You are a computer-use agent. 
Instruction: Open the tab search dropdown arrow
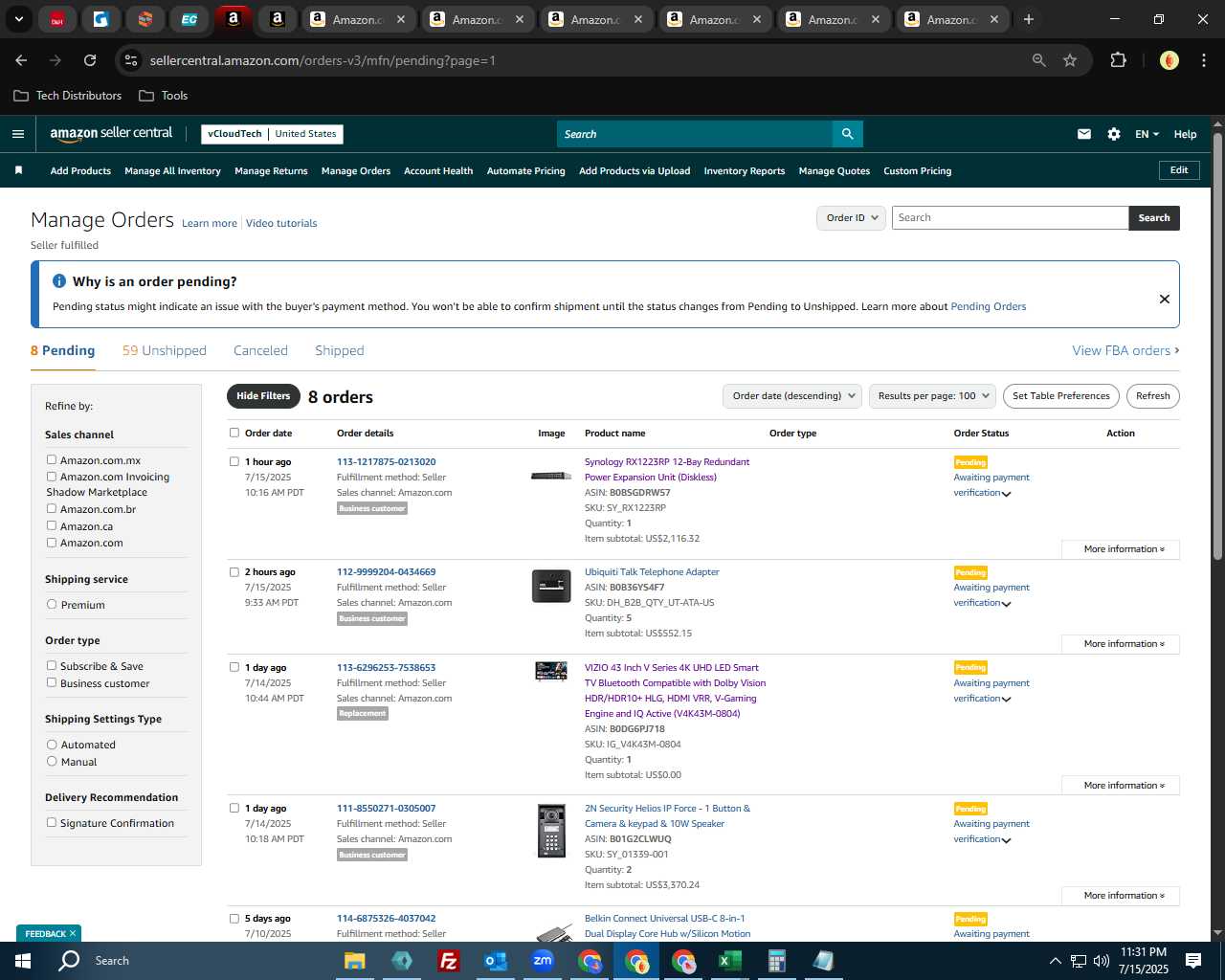click(19, 19)
